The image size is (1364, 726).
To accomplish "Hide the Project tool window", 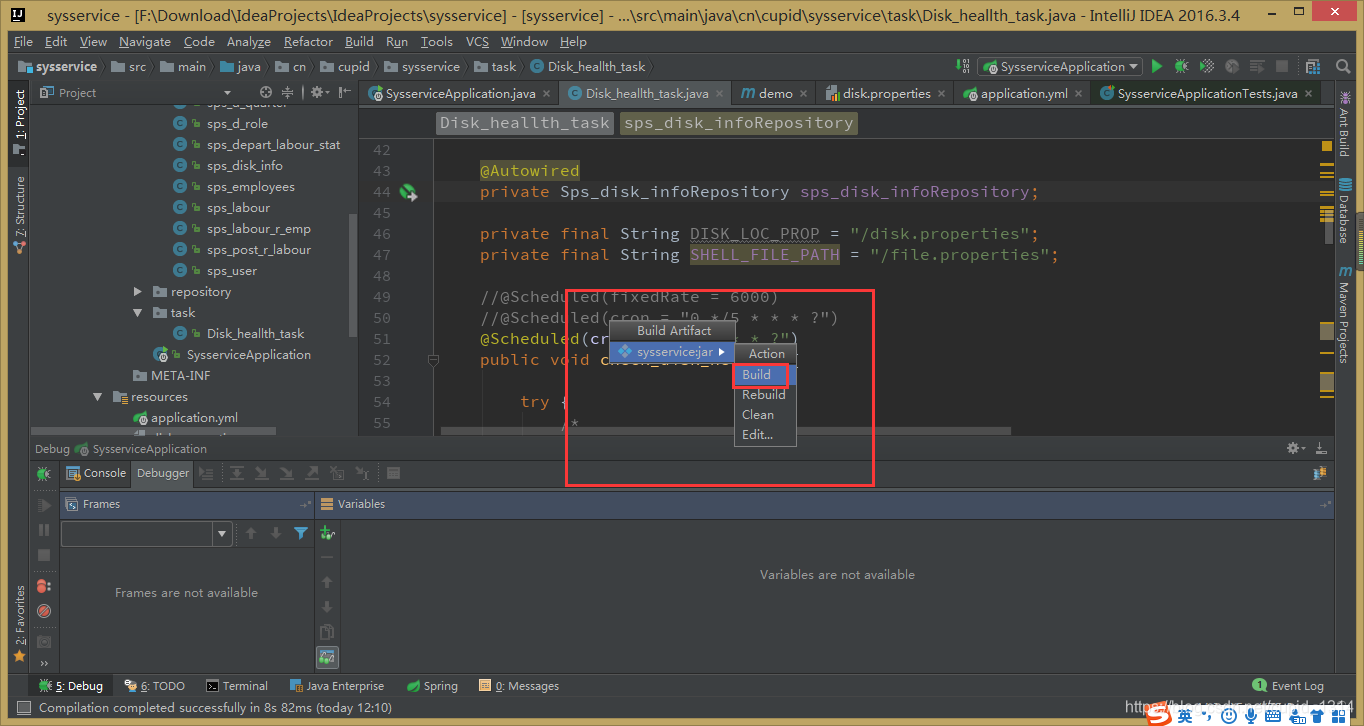I will point(344,92).
